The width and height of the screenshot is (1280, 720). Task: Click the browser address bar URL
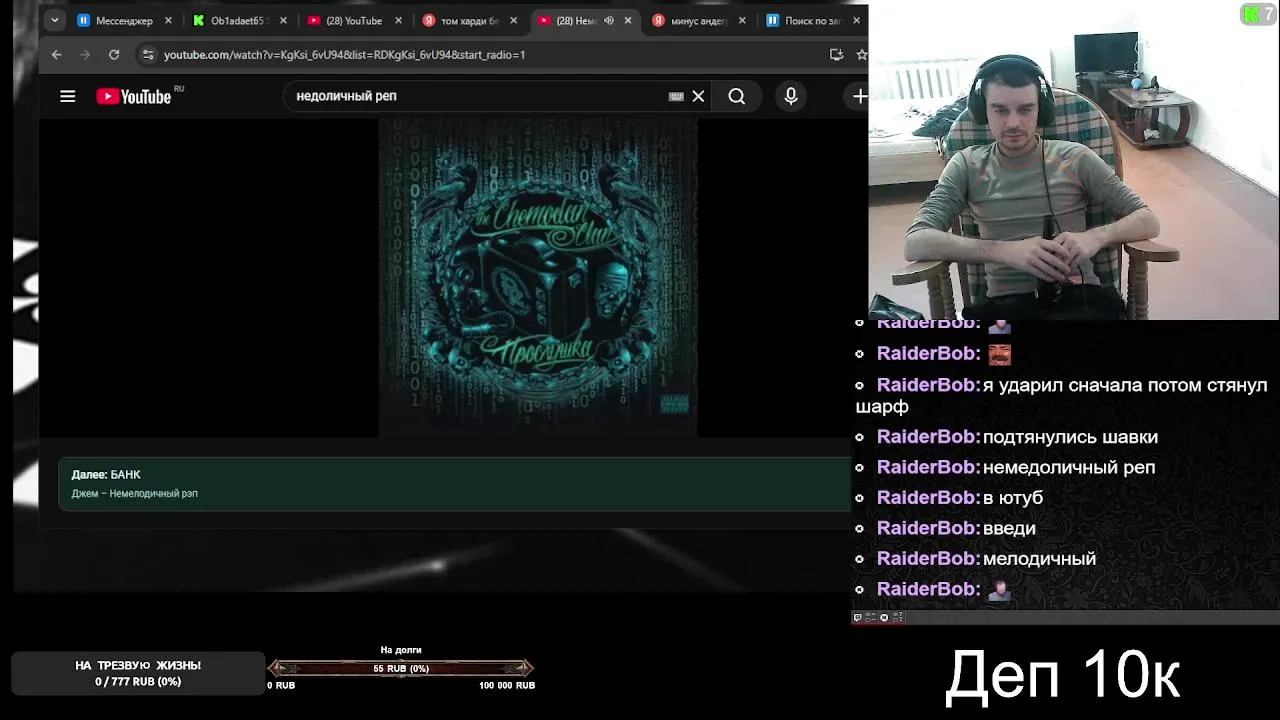tap(344, 55)
